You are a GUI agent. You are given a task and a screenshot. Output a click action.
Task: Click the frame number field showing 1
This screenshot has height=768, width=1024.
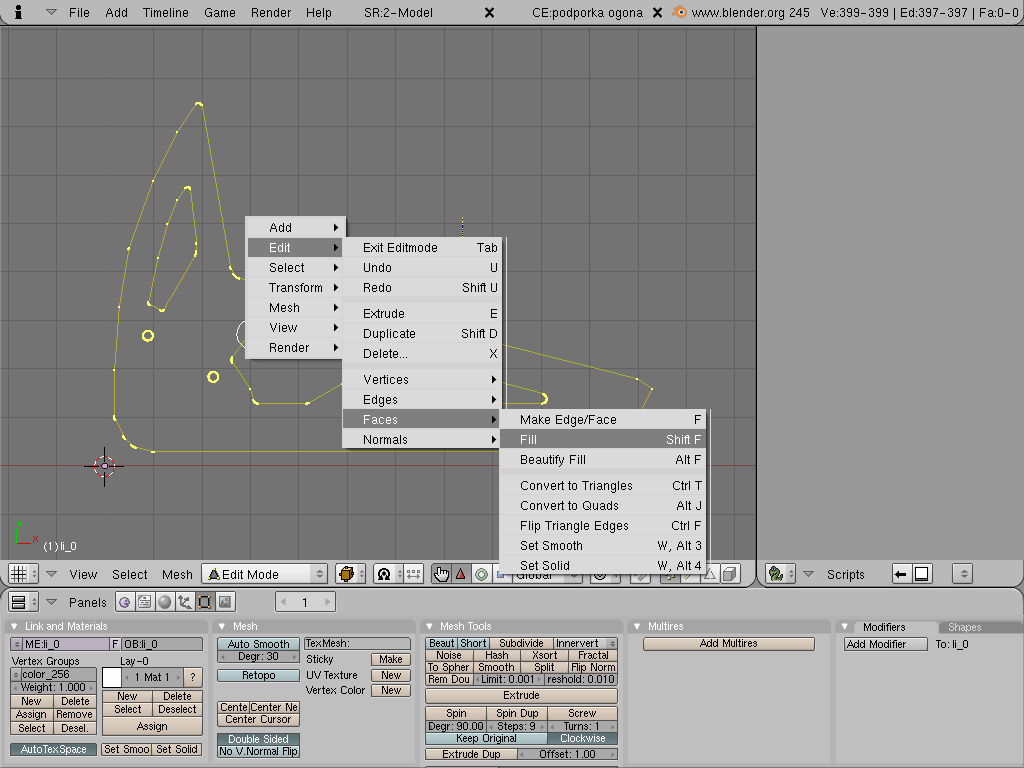(305, 601)
